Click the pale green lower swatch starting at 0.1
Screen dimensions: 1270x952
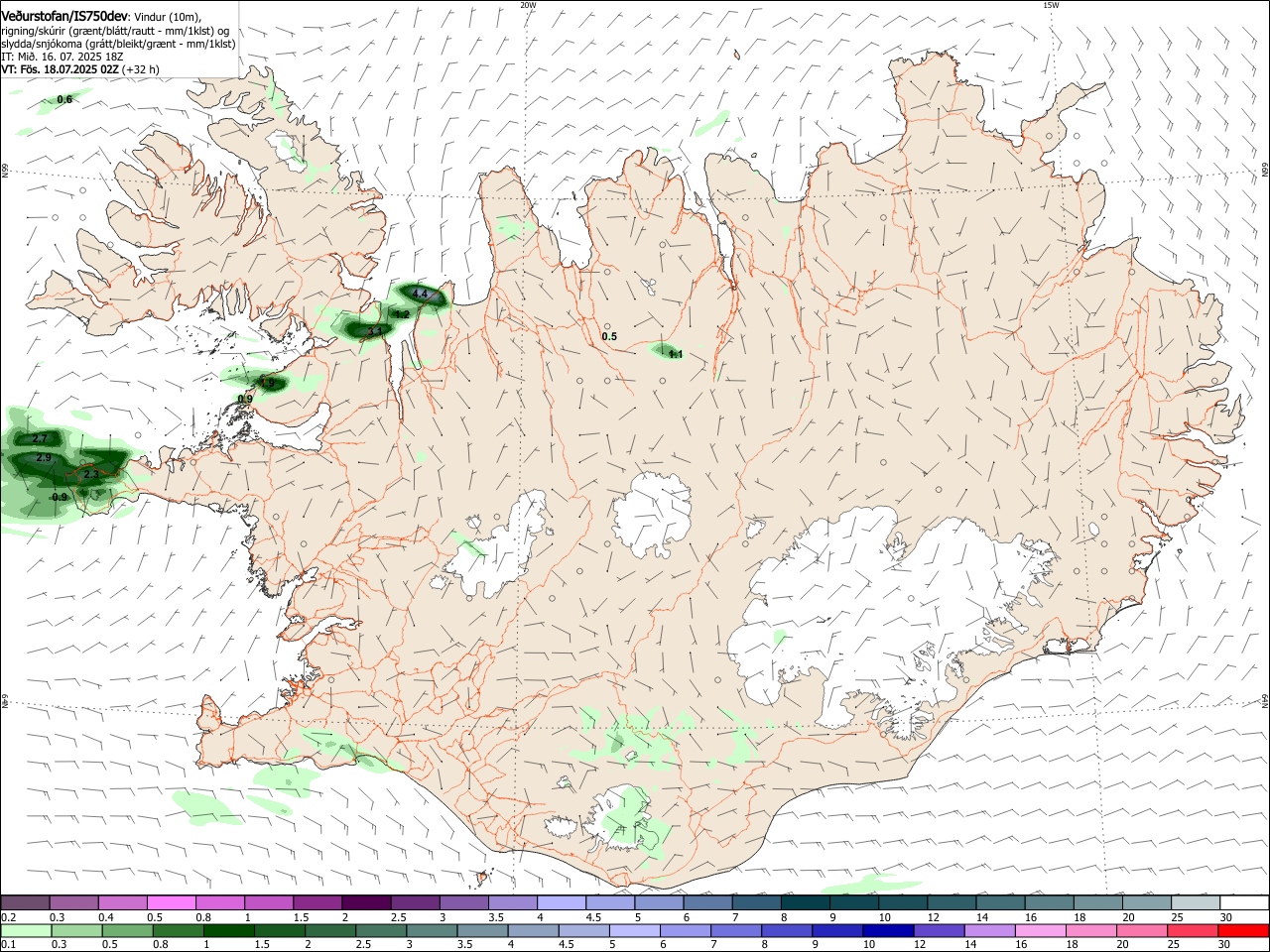pos(26,930)
